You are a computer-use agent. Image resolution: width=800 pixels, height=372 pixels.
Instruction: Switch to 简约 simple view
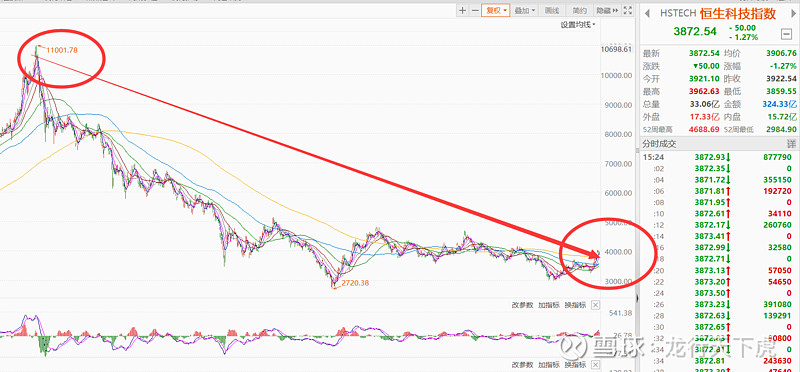(579, 10)
